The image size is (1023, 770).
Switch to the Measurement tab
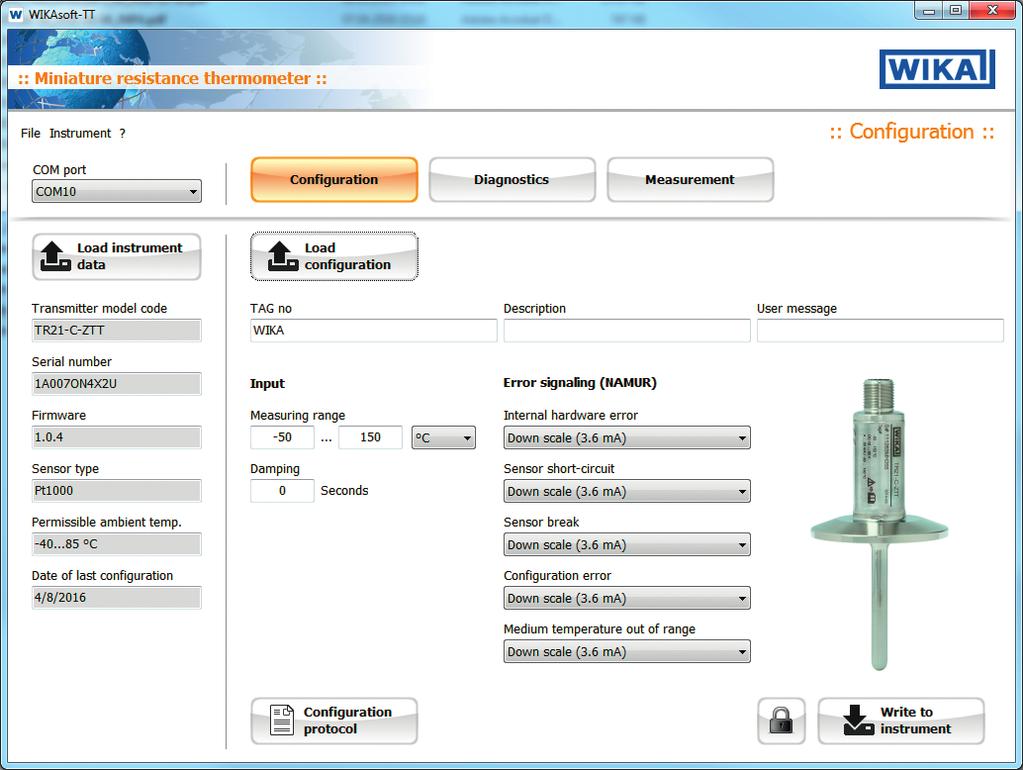[690, 179]
